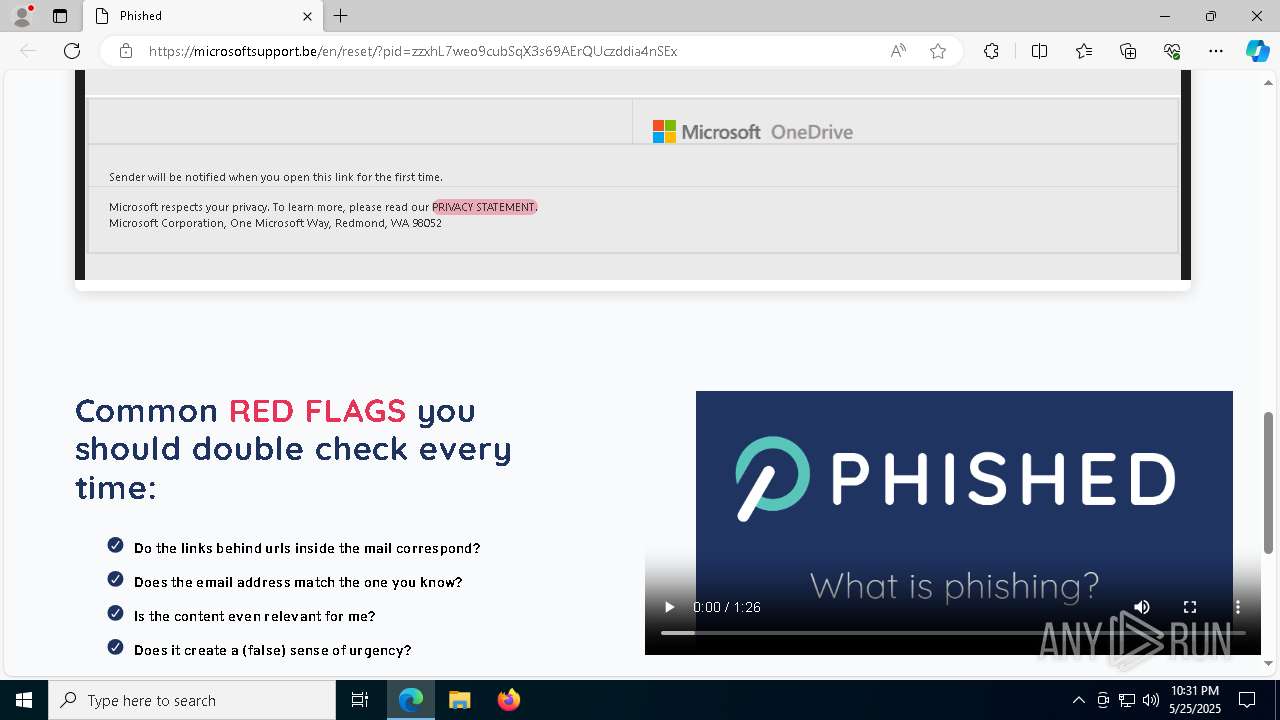Screen dimensions: 1280x720
Task: Open Settings and more menu
Action: pyautogui.click(x=1216, y=51)
